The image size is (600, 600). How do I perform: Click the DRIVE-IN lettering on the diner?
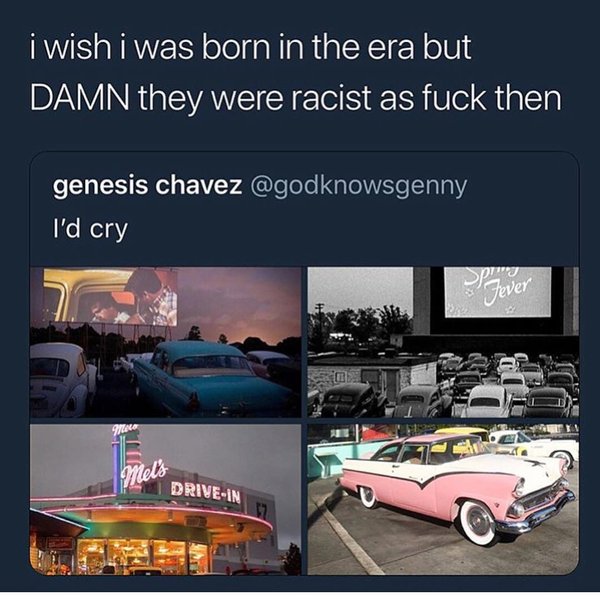point(206,492)
